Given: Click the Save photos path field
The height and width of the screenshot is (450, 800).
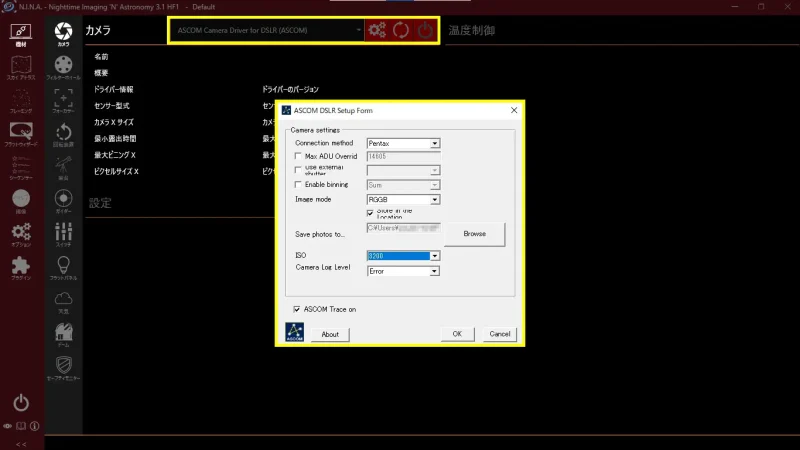Looking at the screenshot, I should [x=403, y=228].
